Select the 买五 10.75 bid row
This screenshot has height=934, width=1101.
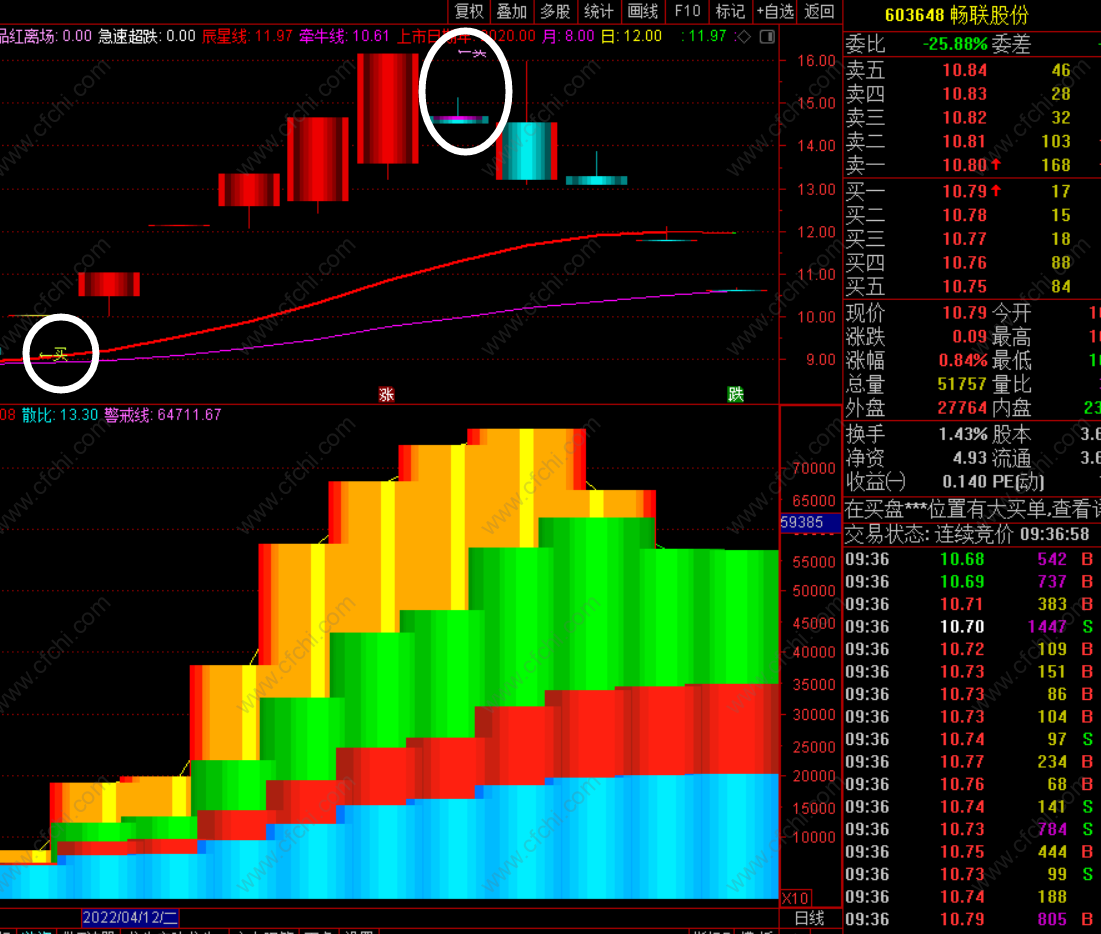tap(972, 287)
